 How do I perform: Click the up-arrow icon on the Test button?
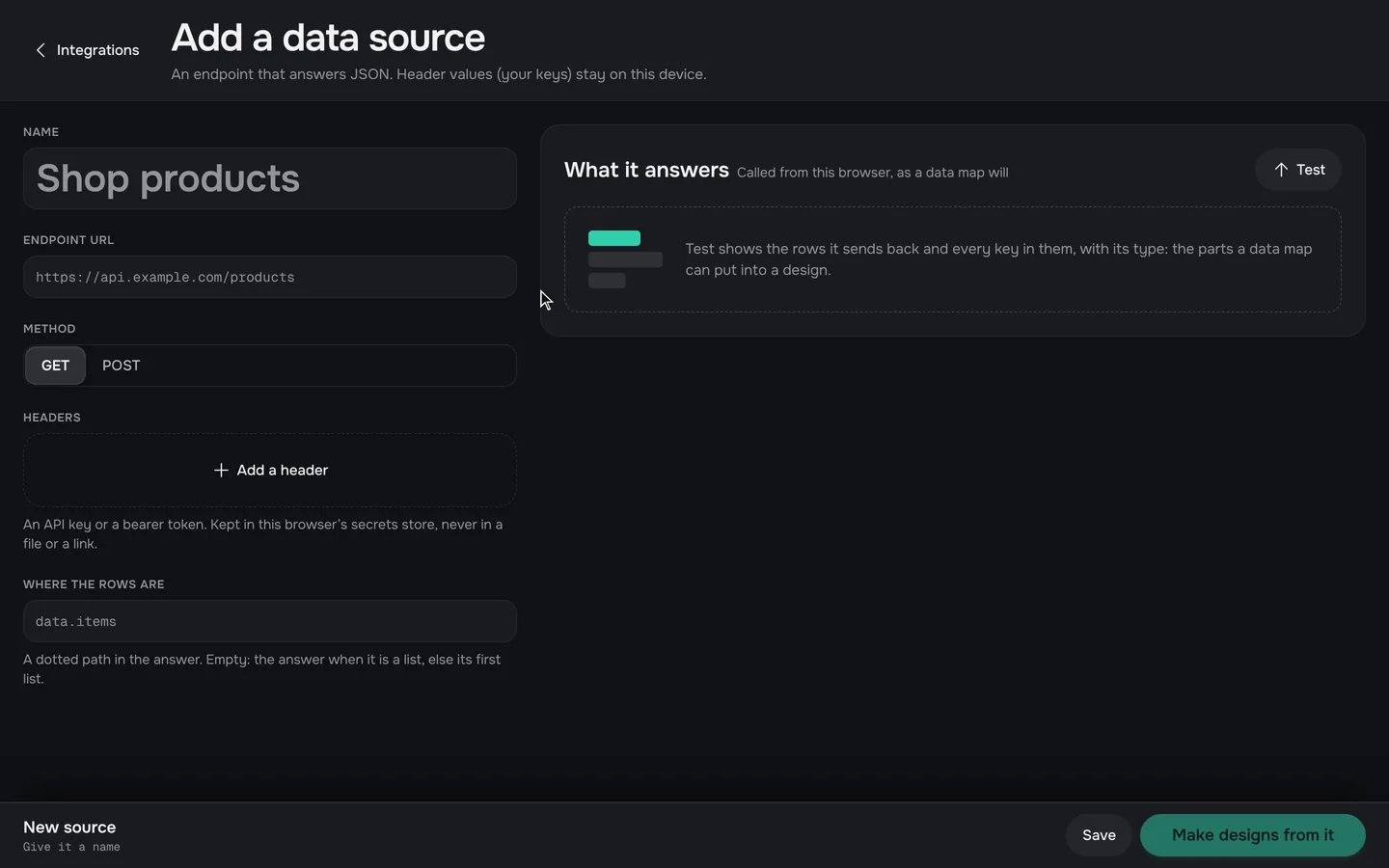click(x=1281, y=170)
